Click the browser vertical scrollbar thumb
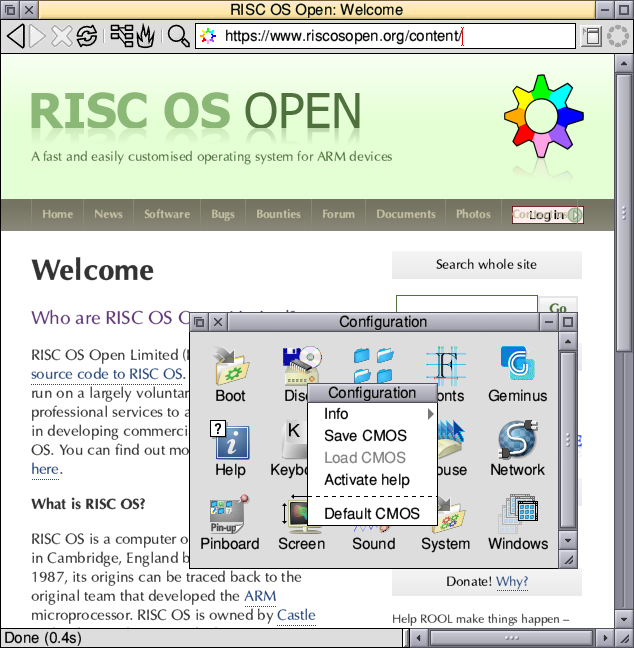Screen dimensions: 634x648 tap(624, 212)
